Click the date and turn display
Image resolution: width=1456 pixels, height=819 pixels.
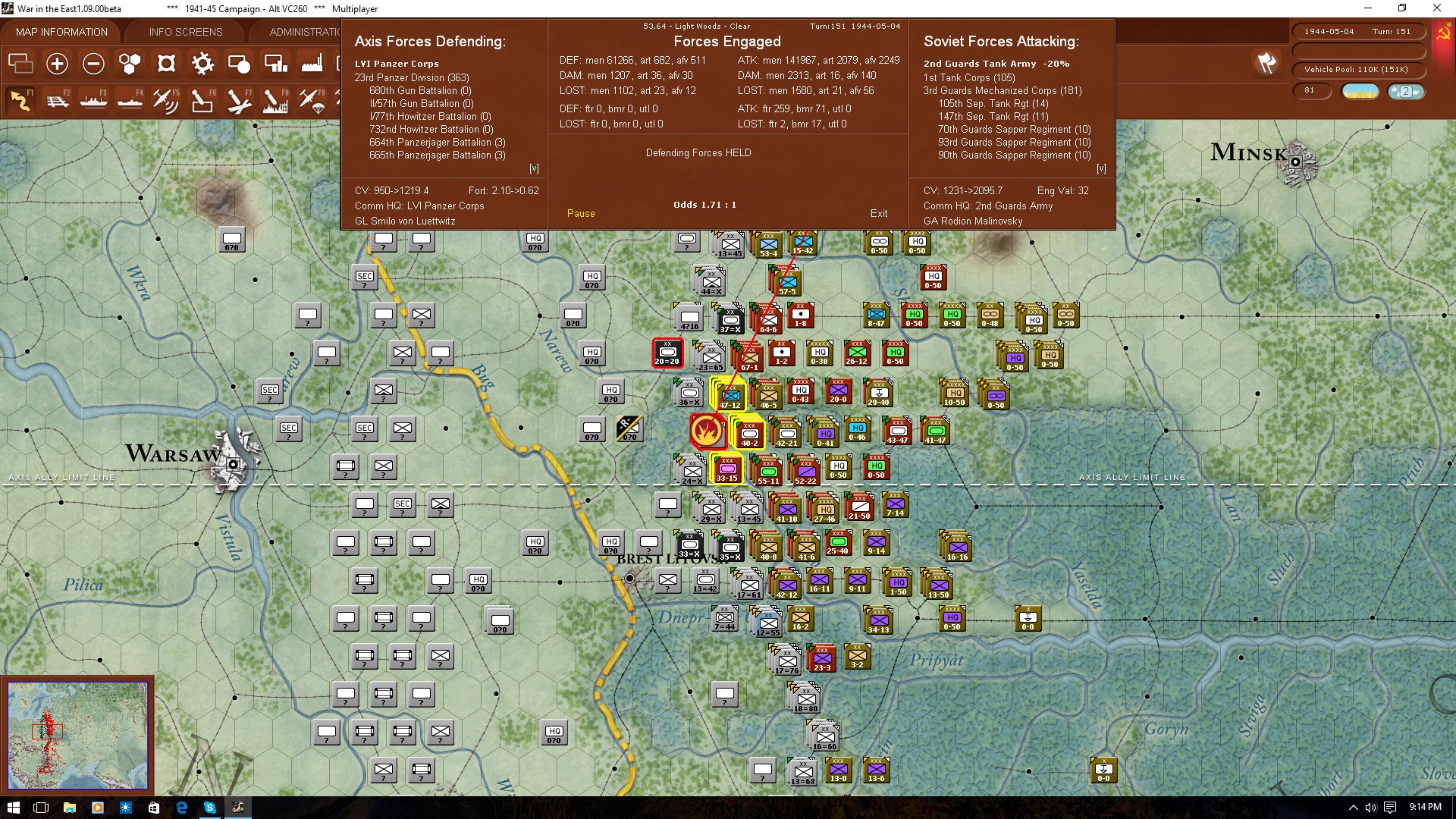click(1358, 32)
